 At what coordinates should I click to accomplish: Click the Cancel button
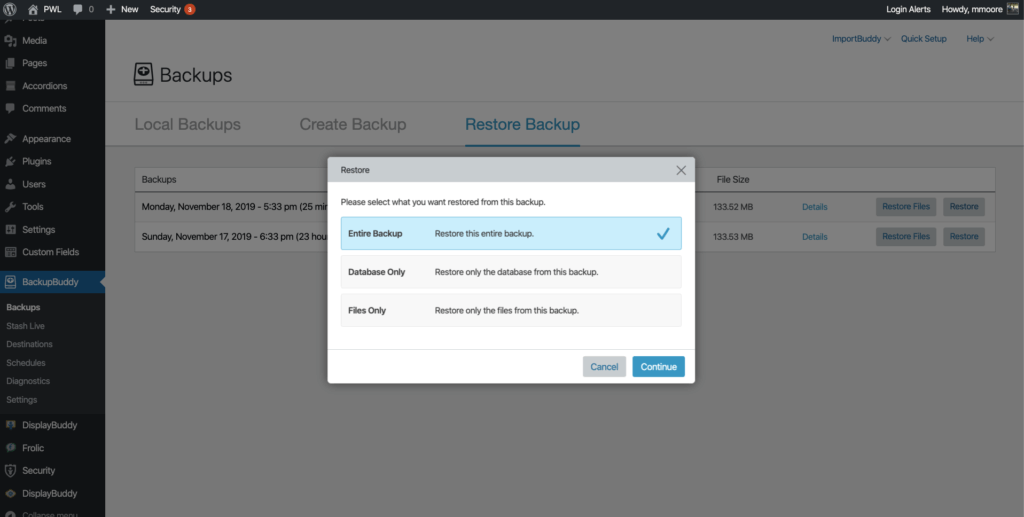point(604,367)
